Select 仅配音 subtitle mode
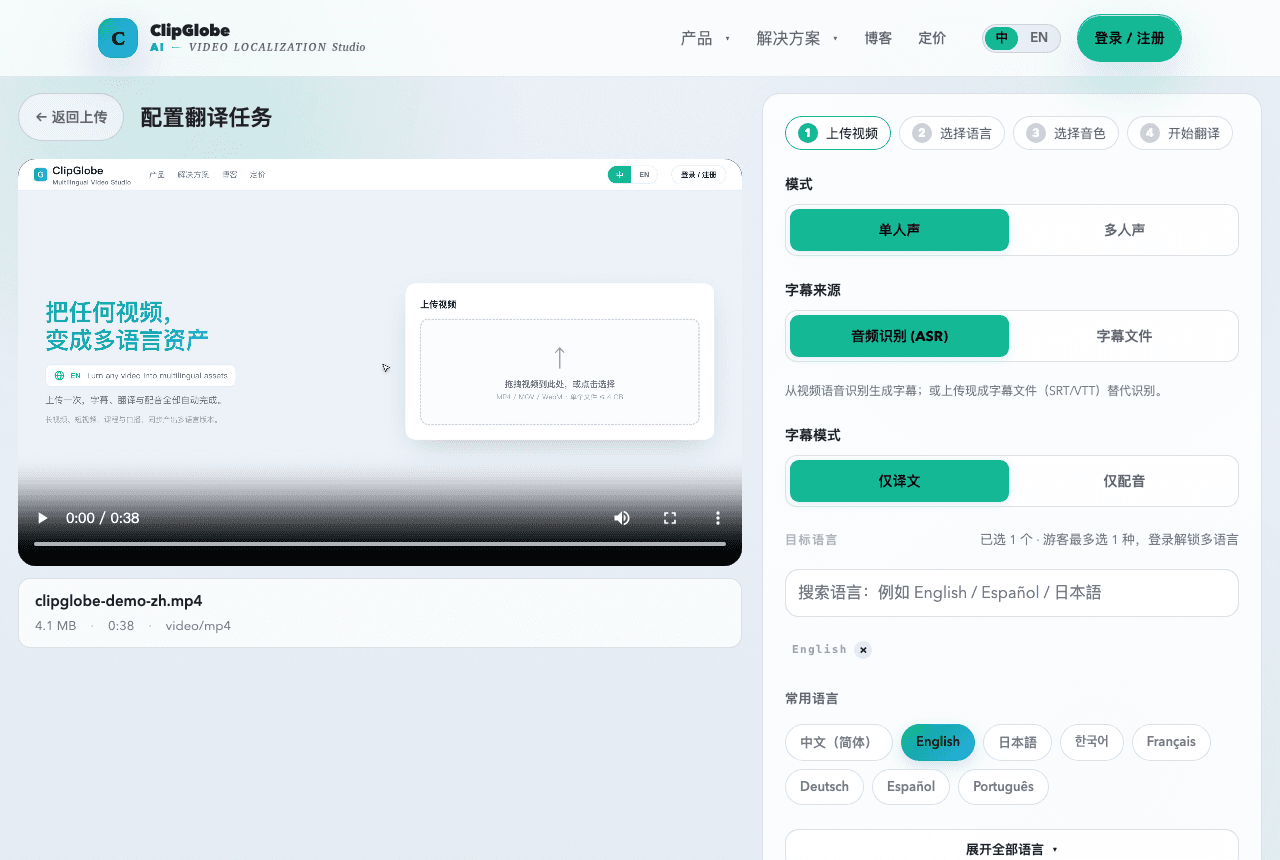 point(1124,481)
